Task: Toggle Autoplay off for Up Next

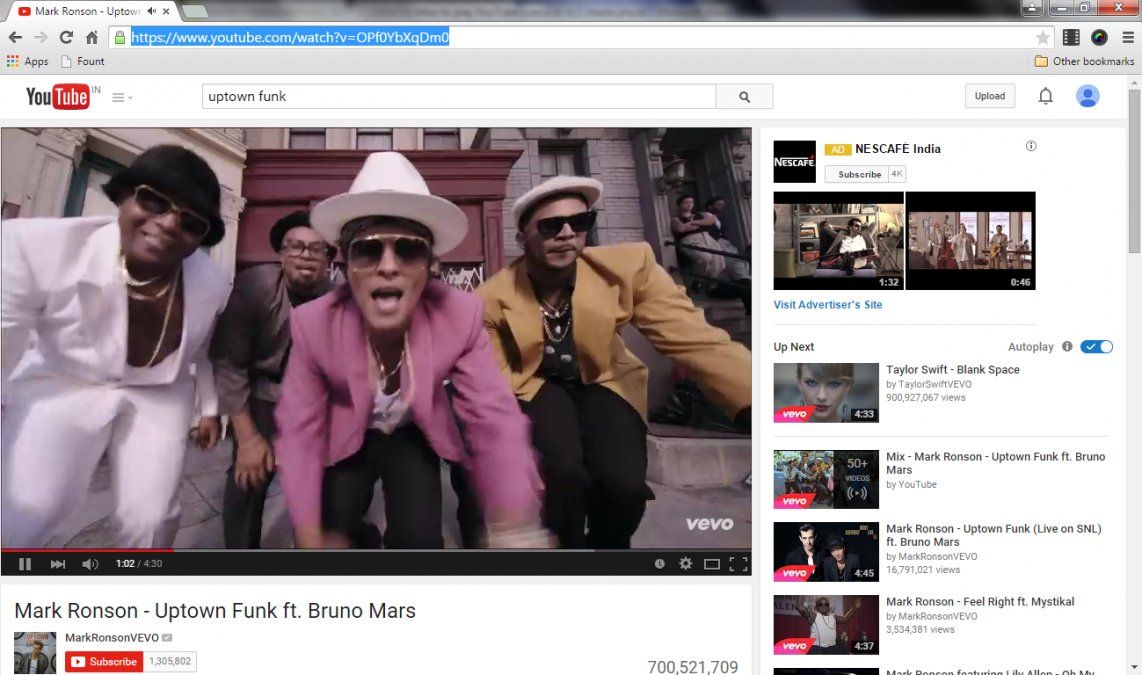Action: [x=1097, y=346]
